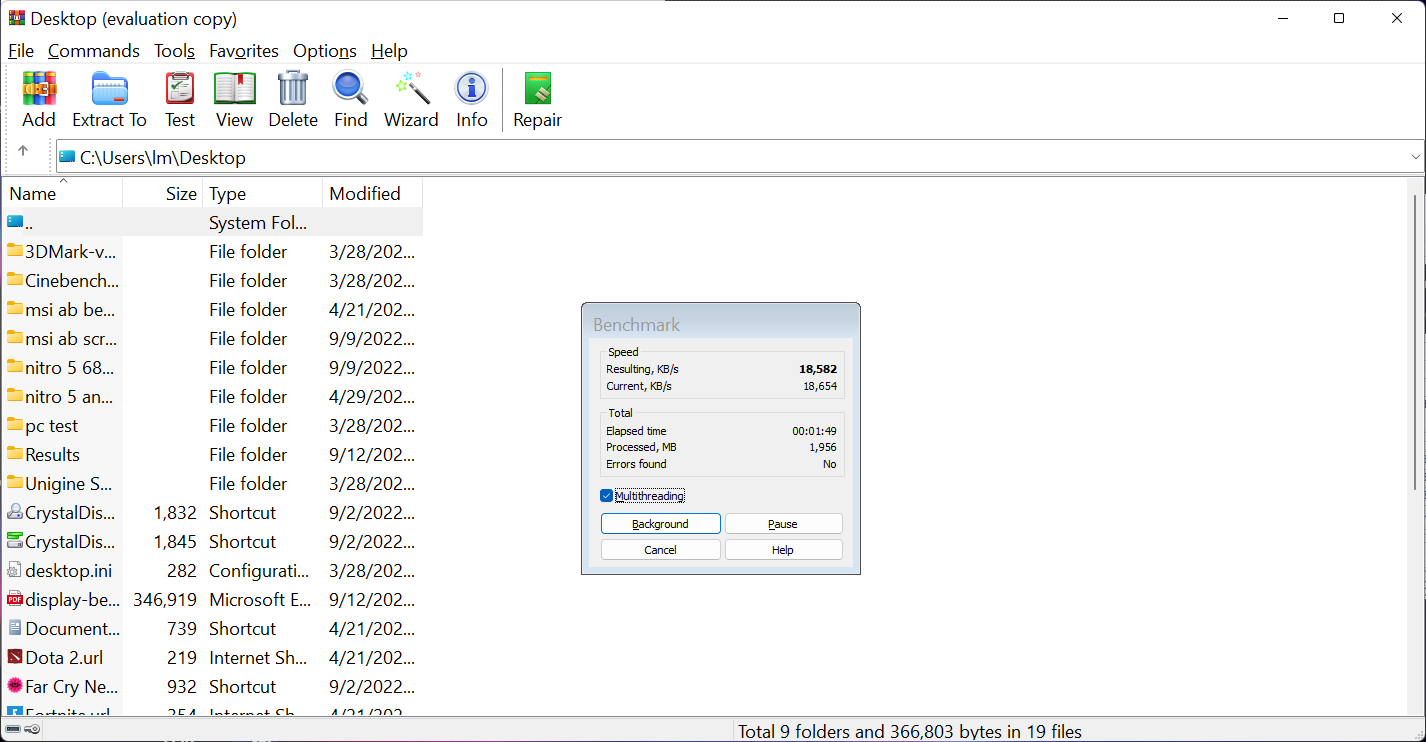
Task: Open the Favorites menu
Action: tap(244, 51)
